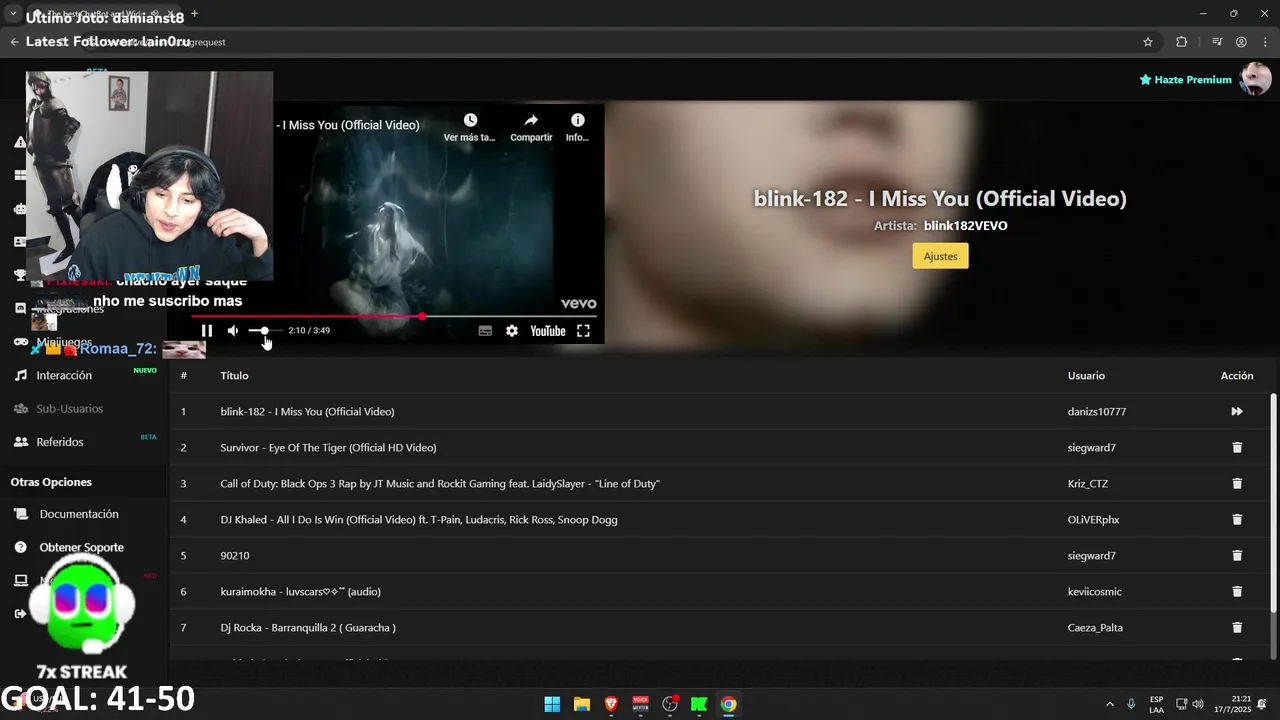This screenshot has height=720, width=1280.
Task: Delete the Dj Rocka Barranquilla 2 request
Action: (x=1237, y=627)
